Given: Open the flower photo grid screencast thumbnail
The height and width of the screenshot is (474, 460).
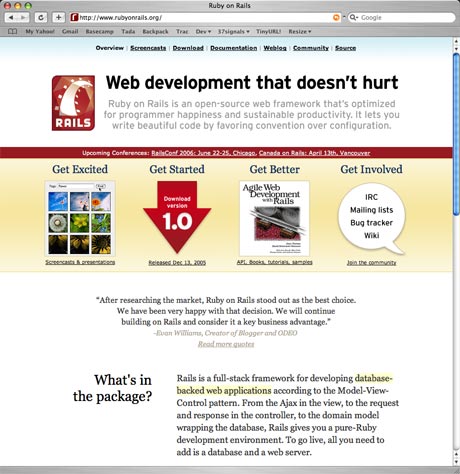Looking at the screenshot, I should 80,218.
